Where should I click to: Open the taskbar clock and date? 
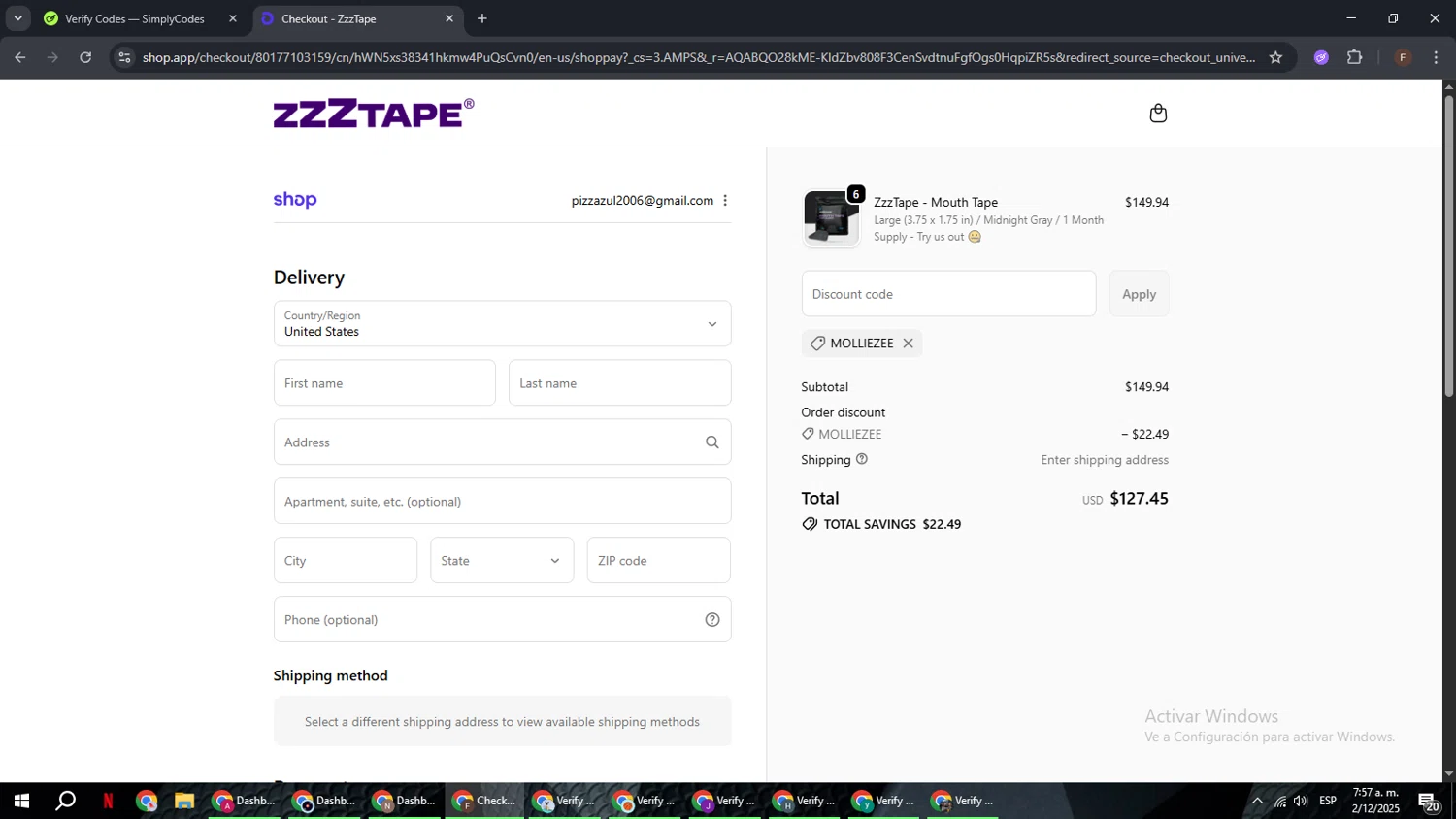point(1375,801)
